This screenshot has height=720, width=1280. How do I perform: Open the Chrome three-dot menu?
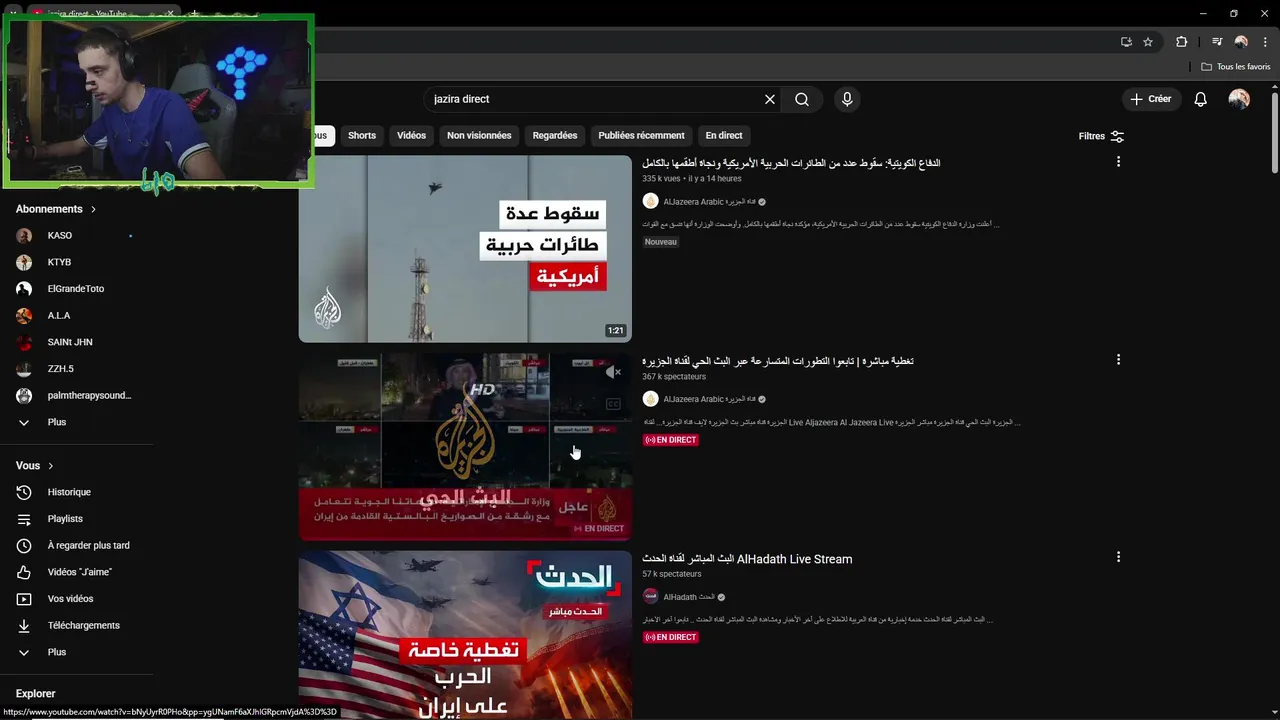tap(1265, 42)
